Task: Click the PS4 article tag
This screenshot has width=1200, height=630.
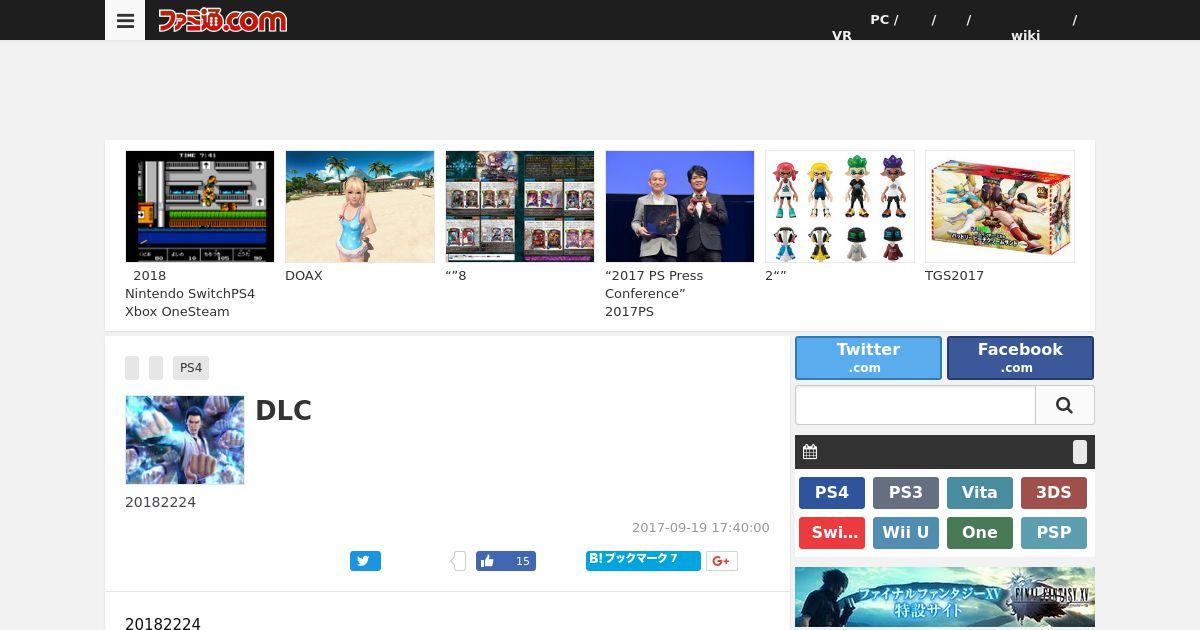Action: tap(191, 368)
